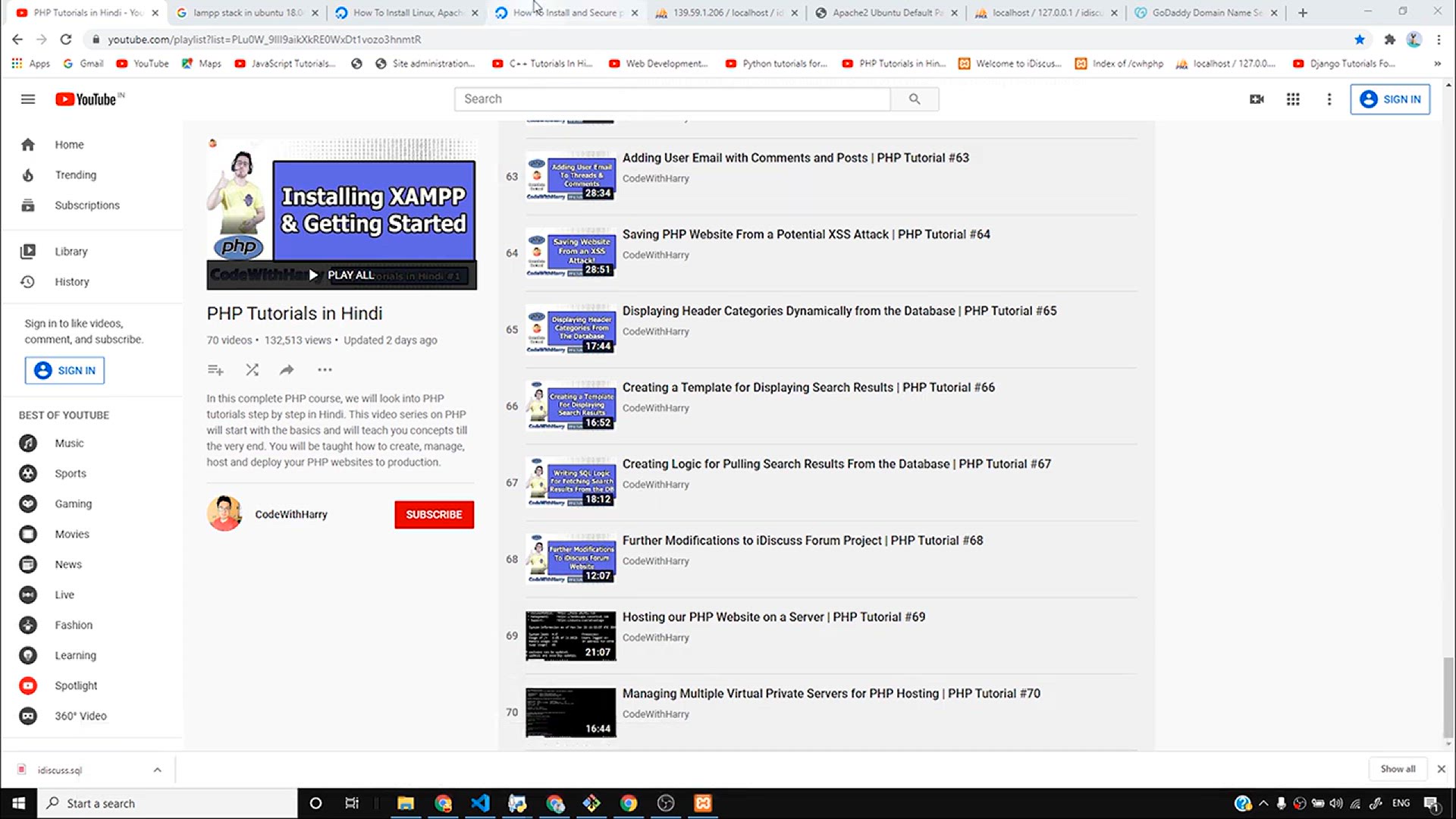The width and height of the screenshot is (1456, 819).
Task: Show hidden system tray icons
Action: (1263, 804)
